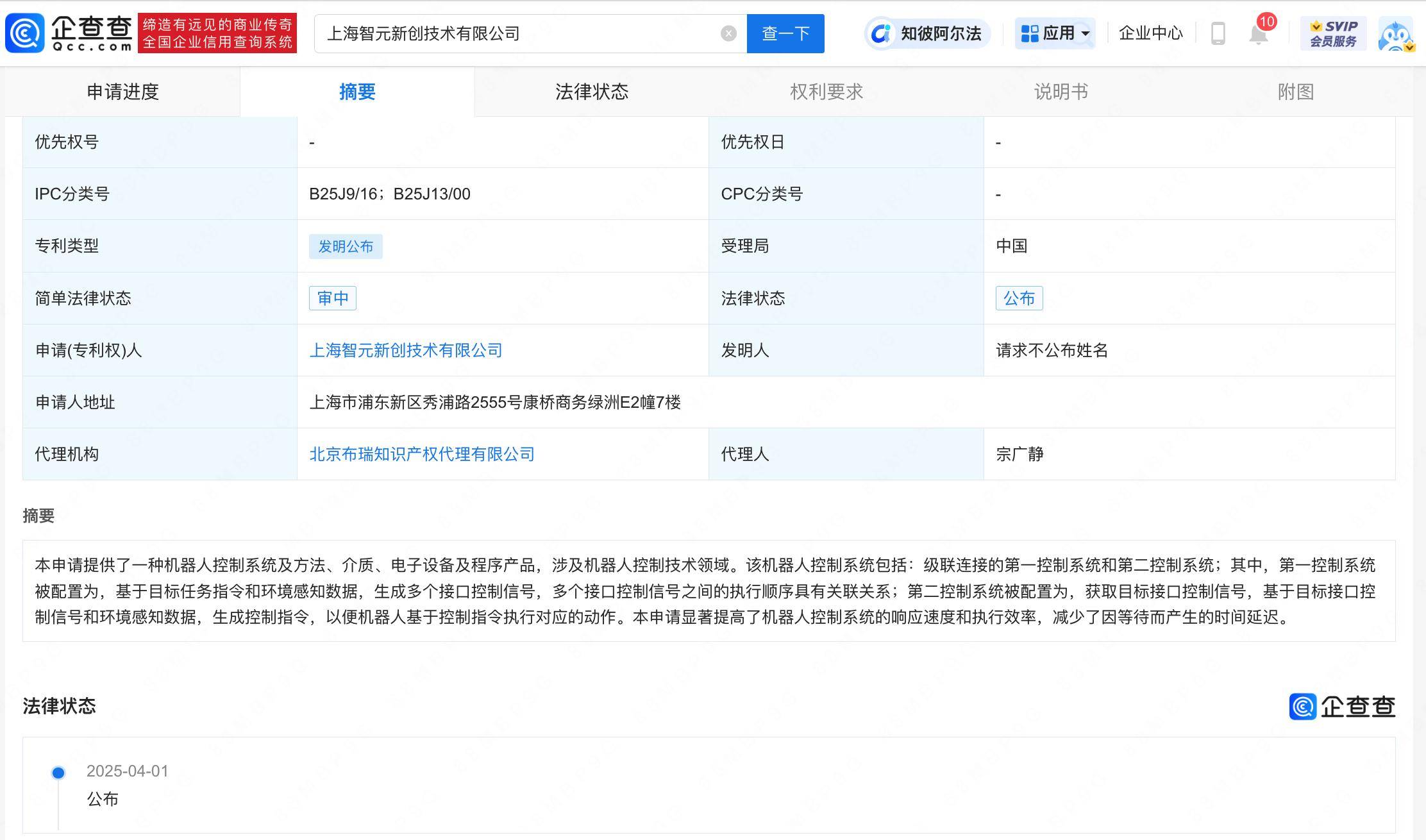
Task: Expand the 应用 dropdown menu
Action: (x=1055, y=33)
